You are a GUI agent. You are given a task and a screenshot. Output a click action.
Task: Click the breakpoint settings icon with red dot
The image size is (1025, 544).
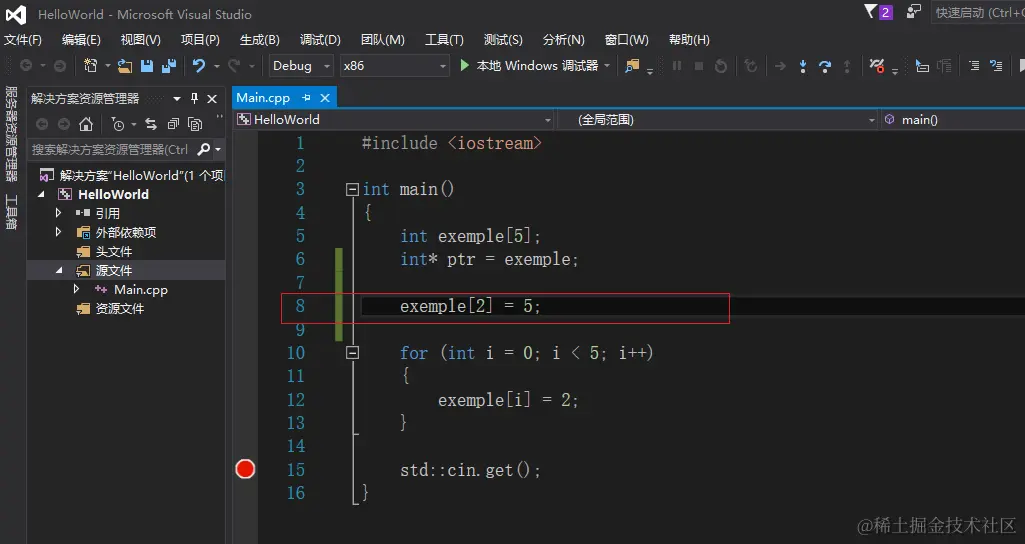[x=877, y=65]
